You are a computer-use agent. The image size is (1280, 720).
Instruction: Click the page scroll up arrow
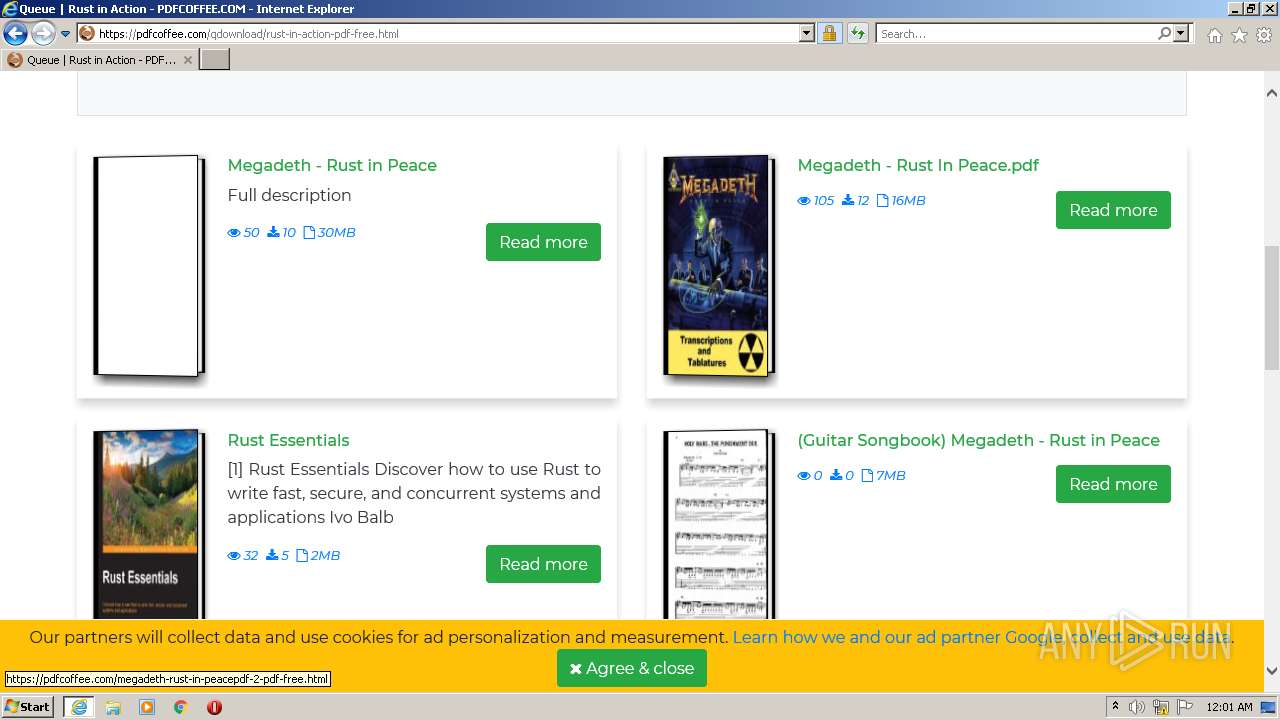tap(1272, 93)
